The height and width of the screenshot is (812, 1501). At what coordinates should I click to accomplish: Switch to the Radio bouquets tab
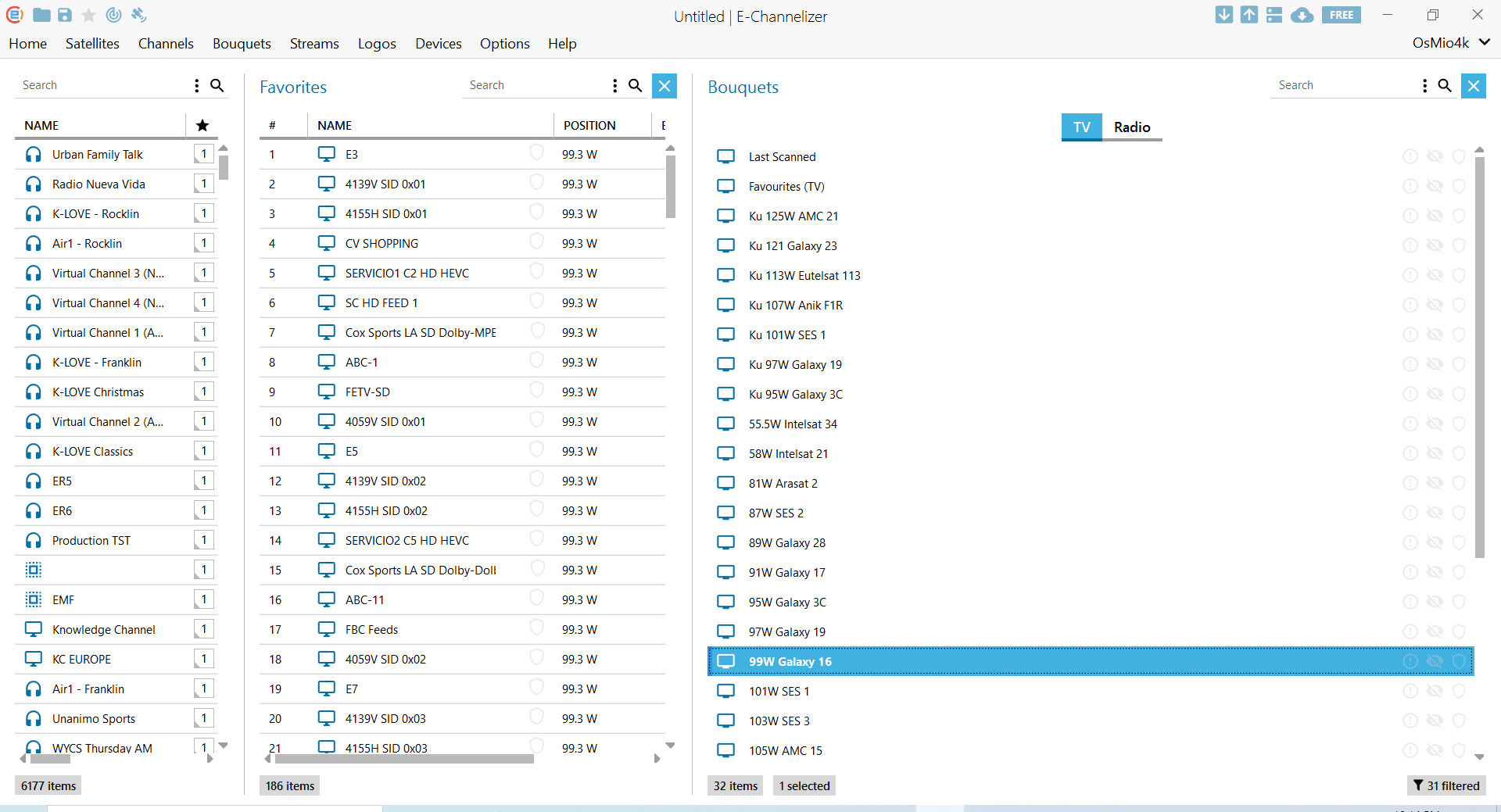click(x=1131, y=127)
